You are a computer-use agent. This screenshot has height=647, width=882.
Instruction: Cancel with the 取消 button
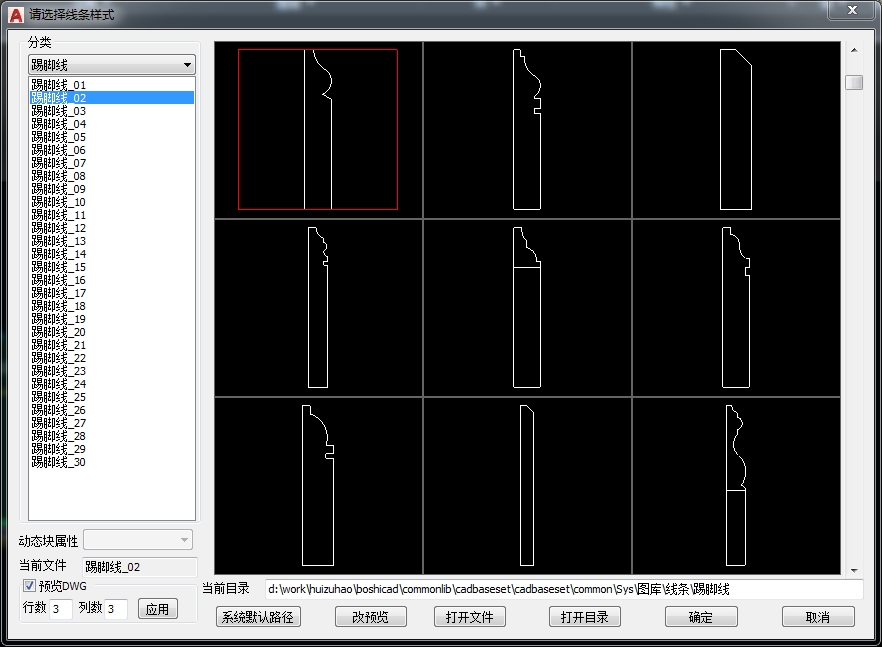click(818, 617)
